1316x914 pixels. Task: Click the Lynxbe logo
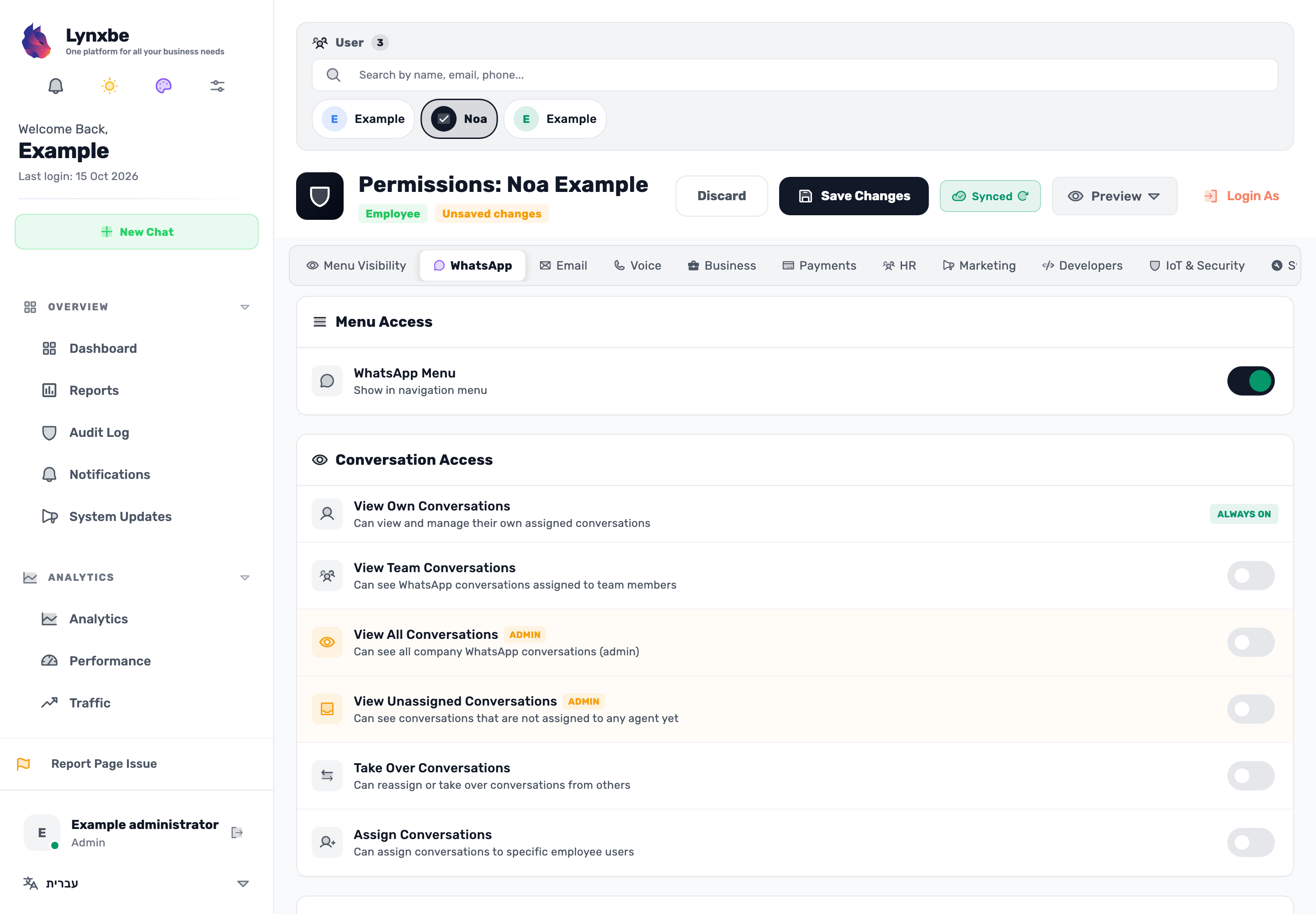(x=36, y=41)
